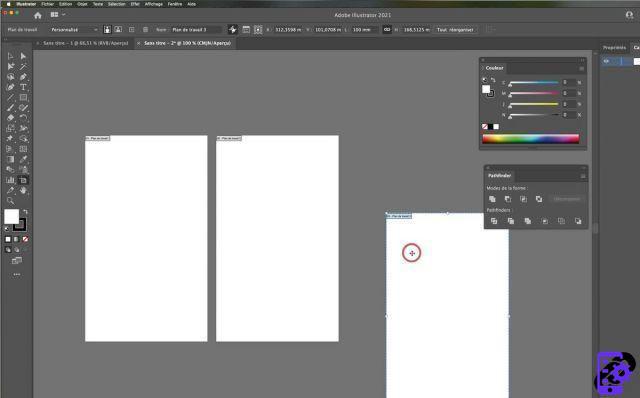The image size is (640, 398).
Task: Open the Edition menu
Action: [65, 4]
